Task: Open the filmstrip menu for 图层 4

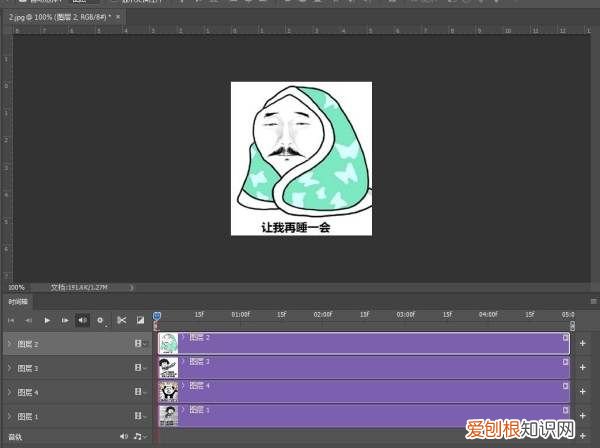Action: click(139, 391)
